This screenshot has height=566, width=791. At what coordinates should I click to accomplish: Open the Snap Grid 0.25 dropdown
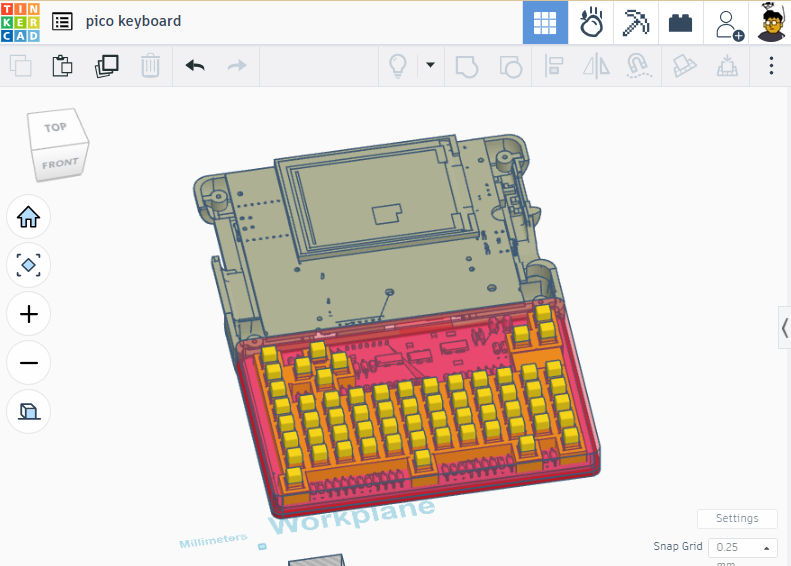[743, 547]
